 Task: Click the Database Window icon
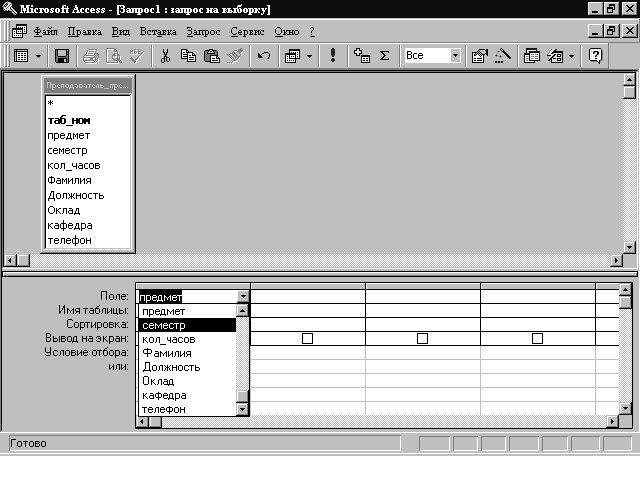click(x=531, y=56)
